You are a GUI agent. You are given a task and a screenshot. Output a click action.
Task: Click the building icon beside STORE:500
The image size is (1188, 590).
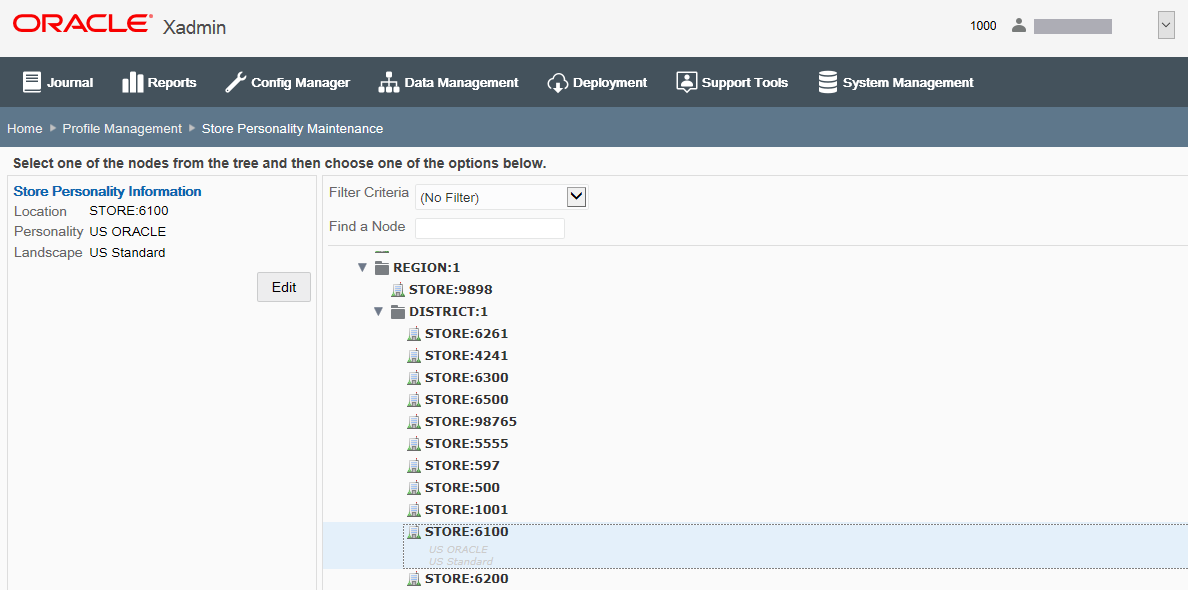click(x=414, y=487)
